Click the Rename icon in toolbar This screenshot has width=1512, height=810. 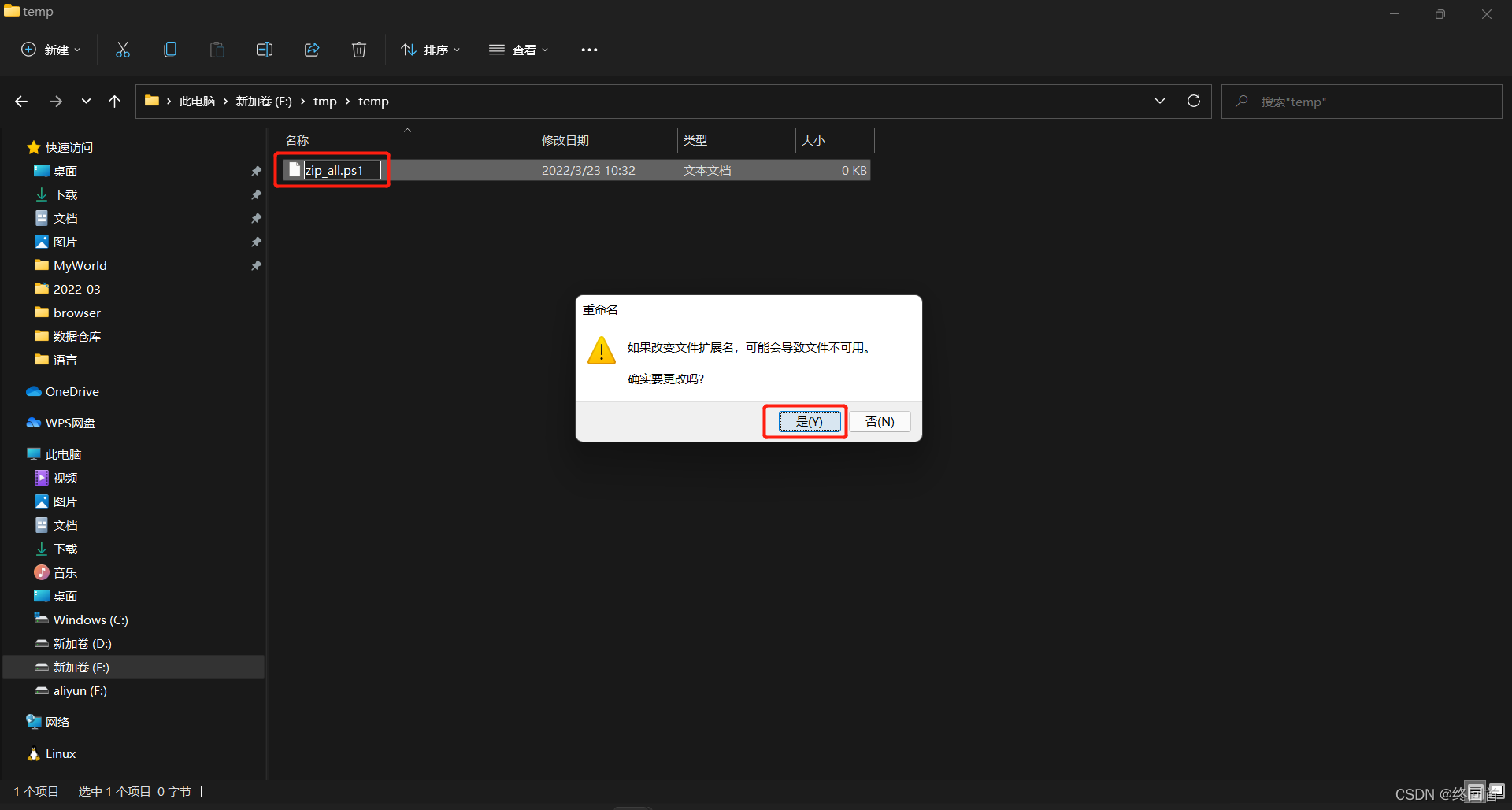pyautogui.click(x=265, y=50)
